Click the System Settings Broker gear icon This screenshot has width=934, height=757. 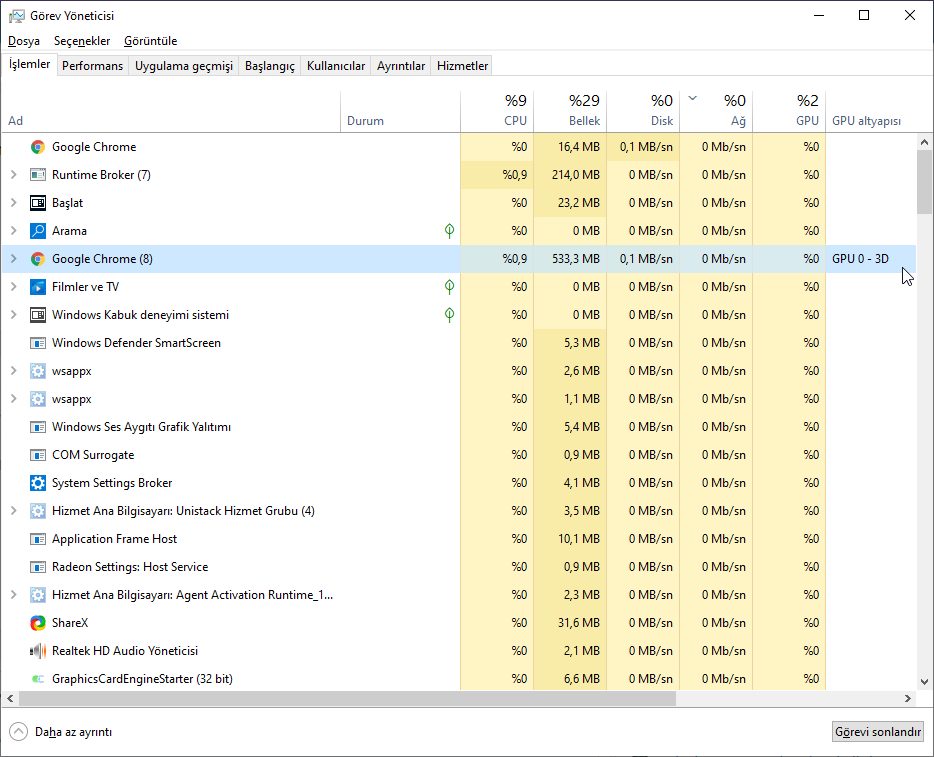pos(38,483)
